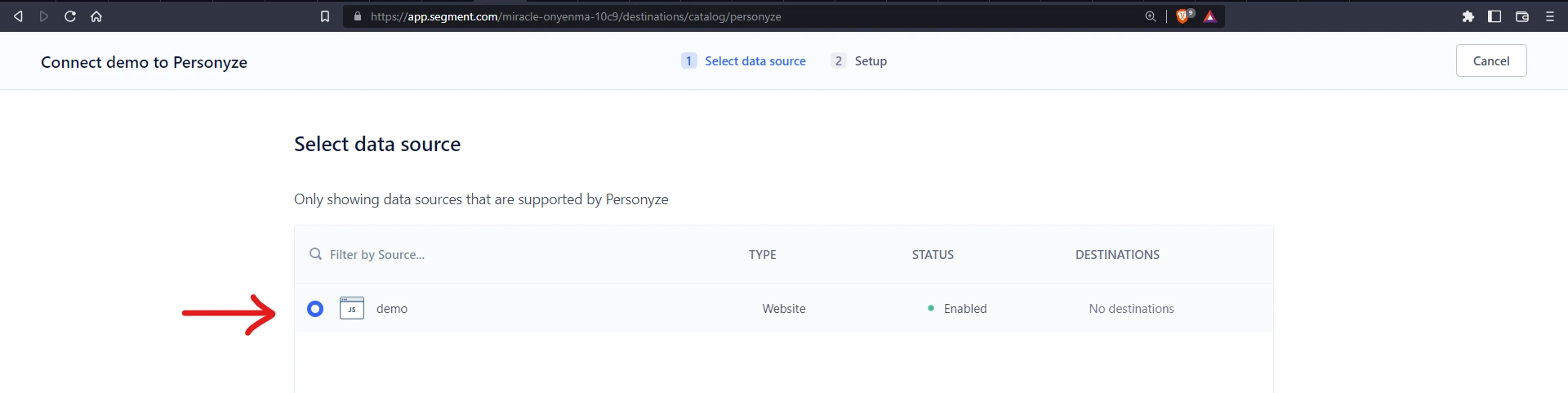The width and height of the screenshot is (1568, 393).
Task: Click the browser forward arrow
Action: [x=44, y=16]
